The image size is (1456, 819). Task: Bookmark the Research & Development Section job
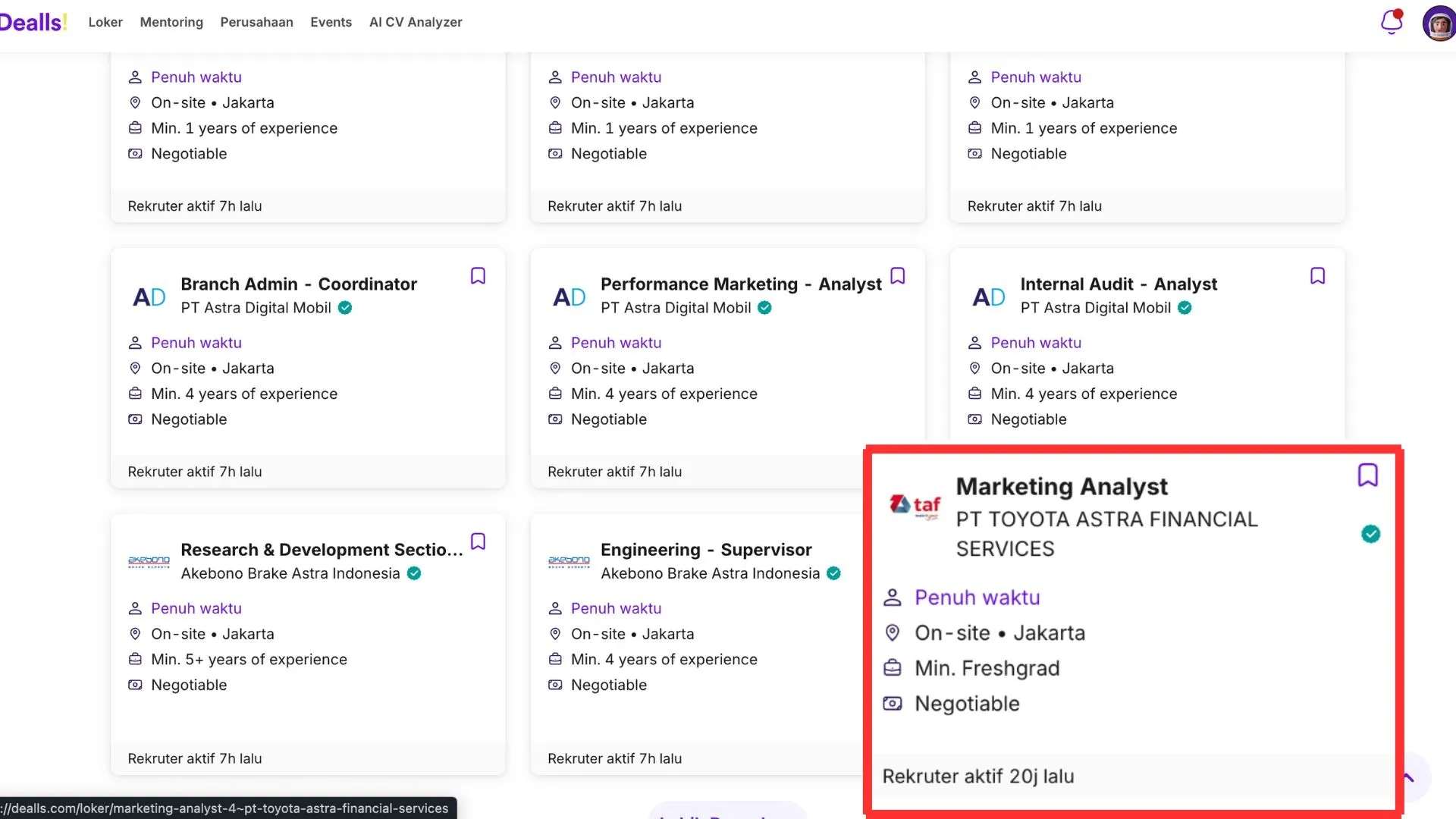[x=478, y=541]
